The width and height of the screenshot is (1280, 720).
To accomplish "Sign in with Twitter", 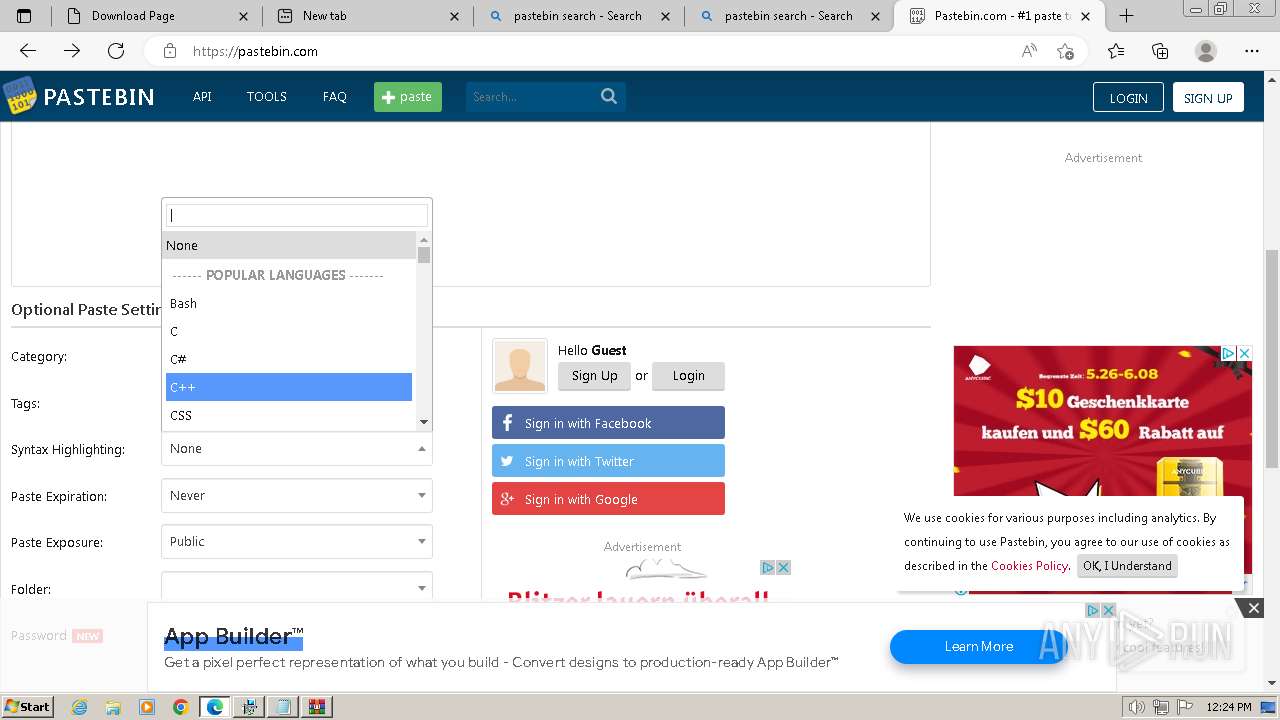I will pyautogui.click(x=608, y=461).
